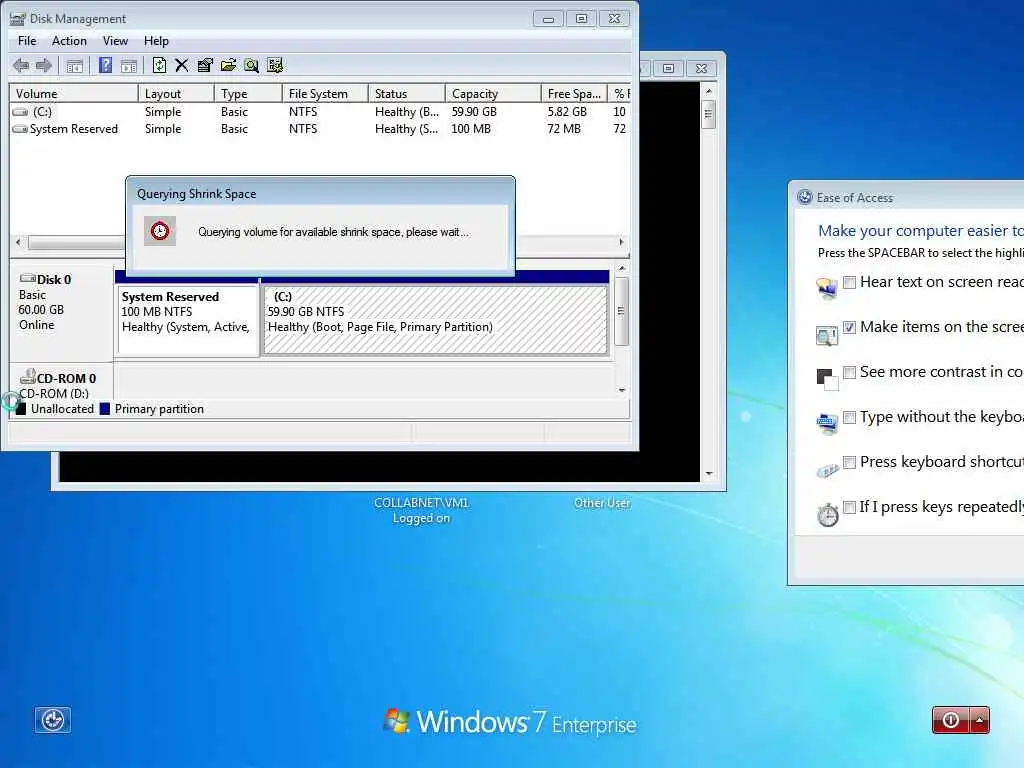
Task: Click the Forward arrow in Disk Management toolbar
Action: click(x=44, y=65)
